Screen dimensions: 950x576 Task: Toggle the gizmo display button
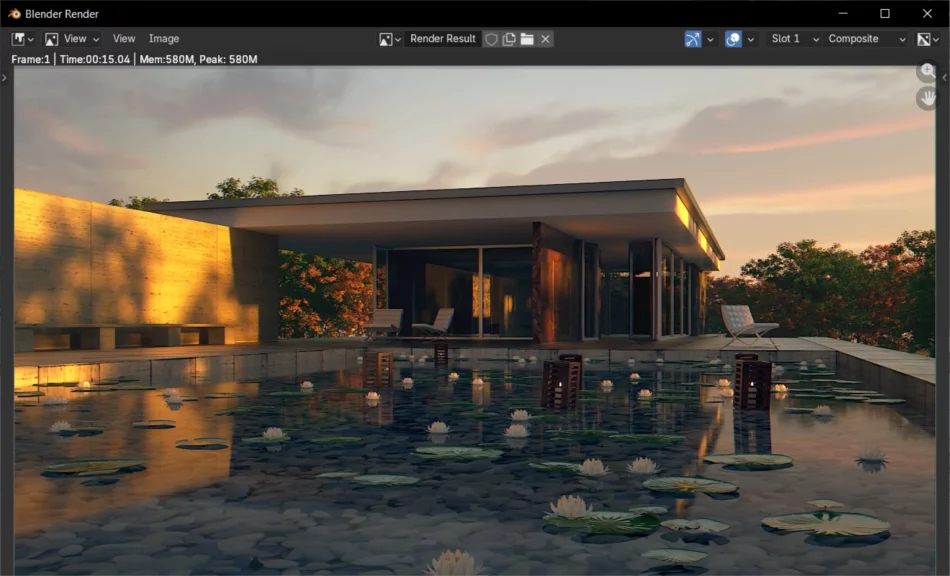pos(693,39)
